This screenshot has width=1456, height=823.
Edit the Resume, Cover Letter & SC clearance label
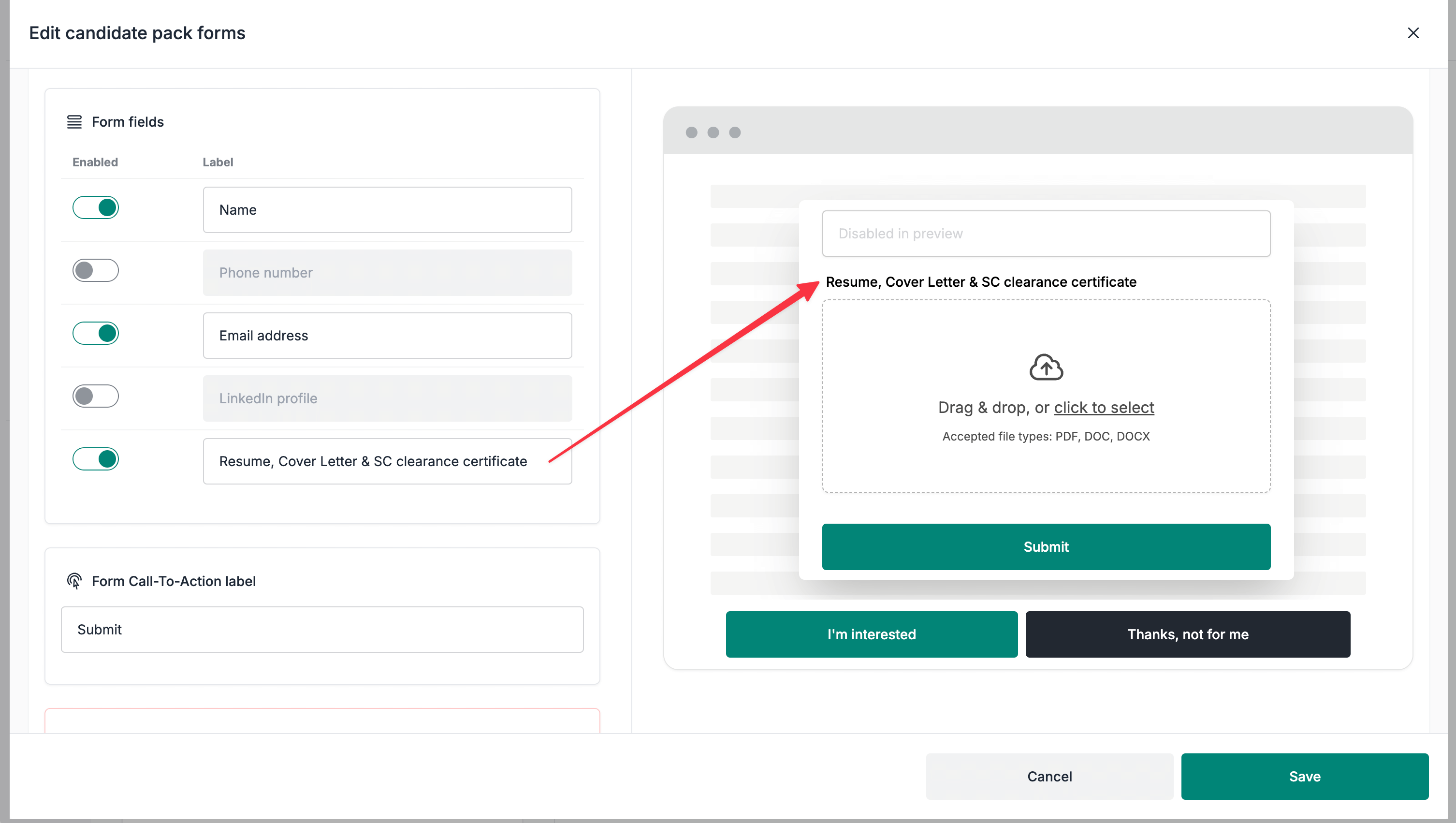tap(387, 461)
